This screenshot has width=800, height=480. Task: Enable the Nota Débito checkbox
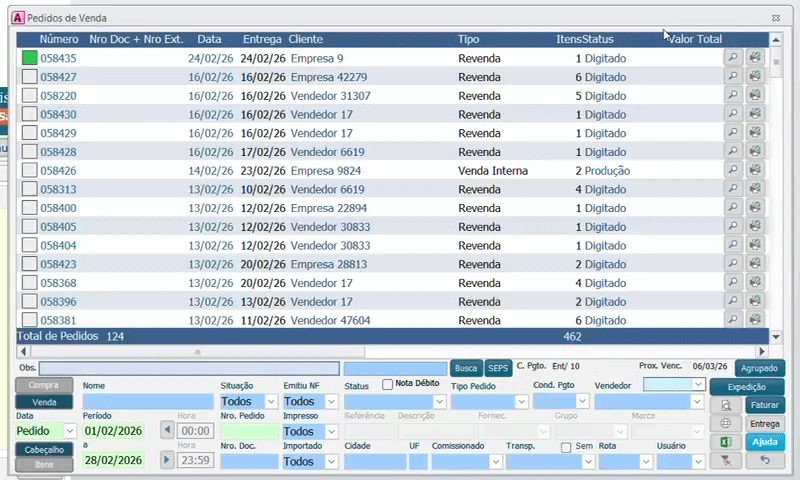pyautogui.click(x=388, y=384)
